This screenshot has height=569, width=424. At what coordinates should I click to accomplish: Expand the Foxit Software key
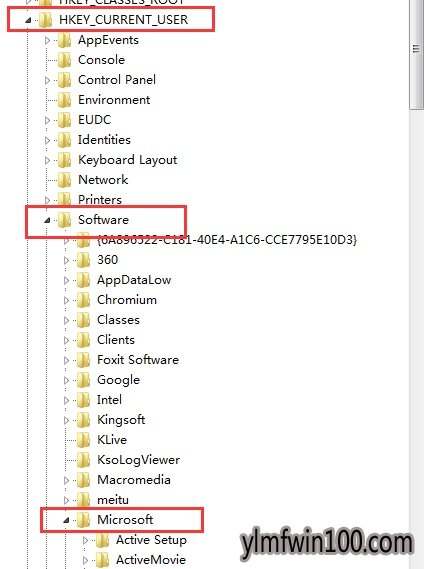tap(66, 360)
